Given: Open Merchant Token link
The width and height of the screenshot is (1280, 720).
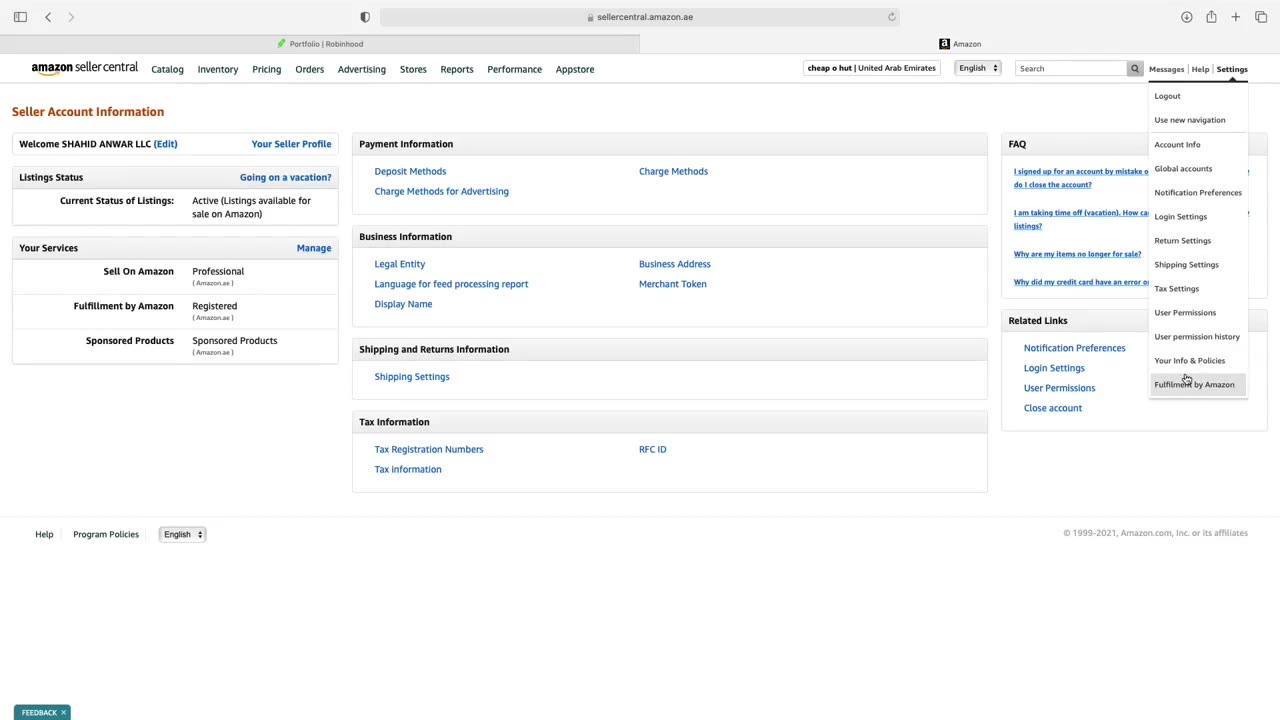Looking at the screenshot, I should [x=672, y=284].
